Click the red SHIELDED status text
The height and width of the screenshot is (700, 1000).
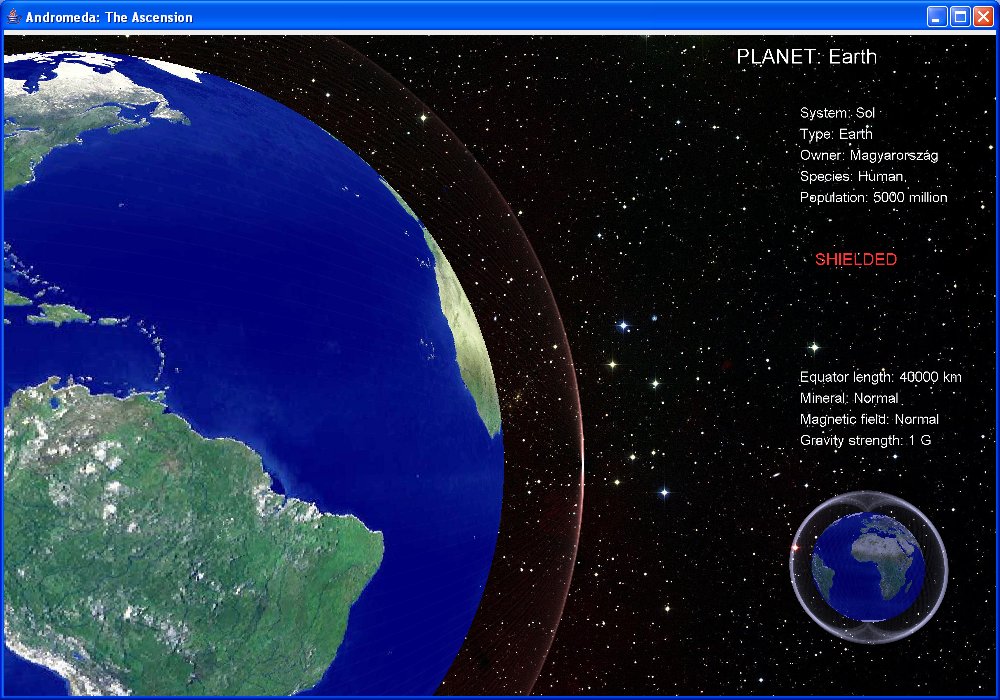[855, 259]
